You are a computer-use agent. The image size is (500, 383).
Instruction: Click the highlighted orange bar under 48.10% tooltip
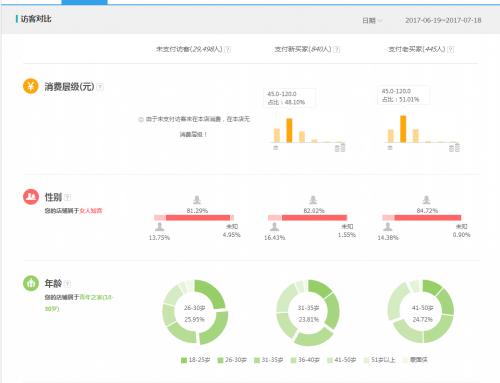coord(289,130)
